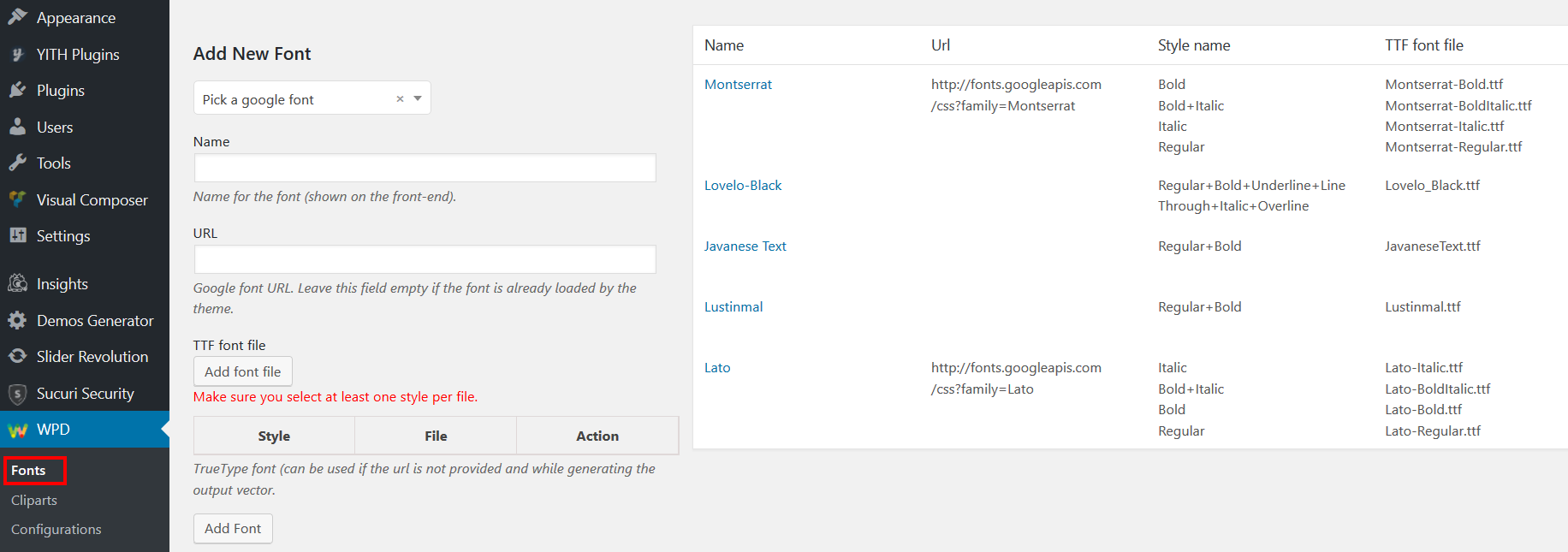Expand the Pick a google font dropdown

tap(418, 98)
